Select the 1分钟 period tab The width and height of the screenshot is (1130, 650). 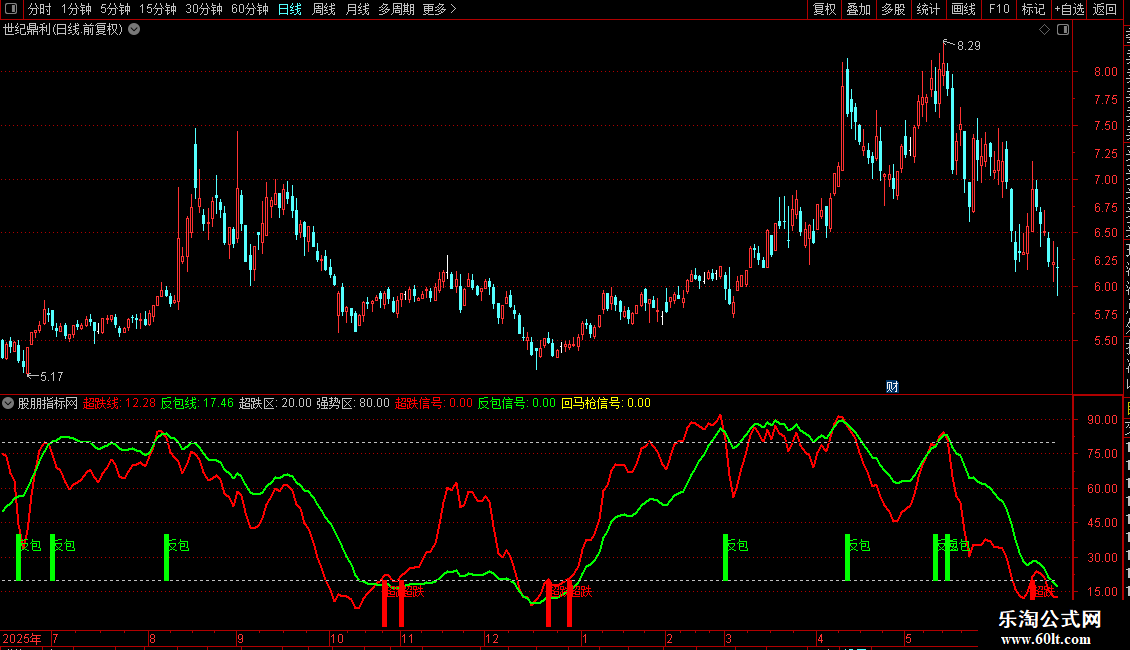pos(76,9)
